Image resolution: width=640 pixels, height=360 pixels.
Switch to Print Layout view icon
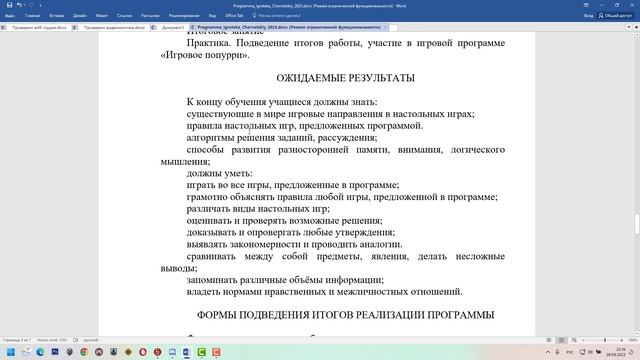point(562,340)
